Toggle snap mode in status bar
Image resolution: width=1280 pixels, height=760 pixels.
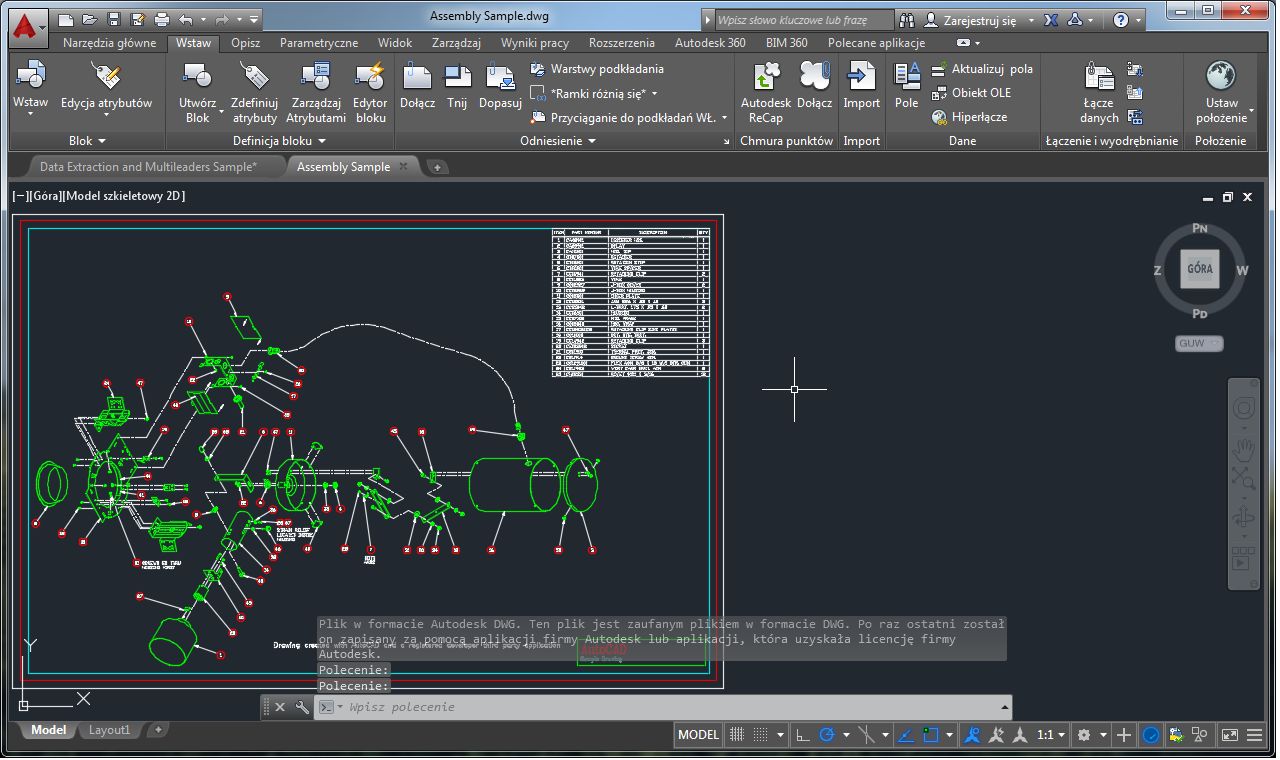(763, 735)
